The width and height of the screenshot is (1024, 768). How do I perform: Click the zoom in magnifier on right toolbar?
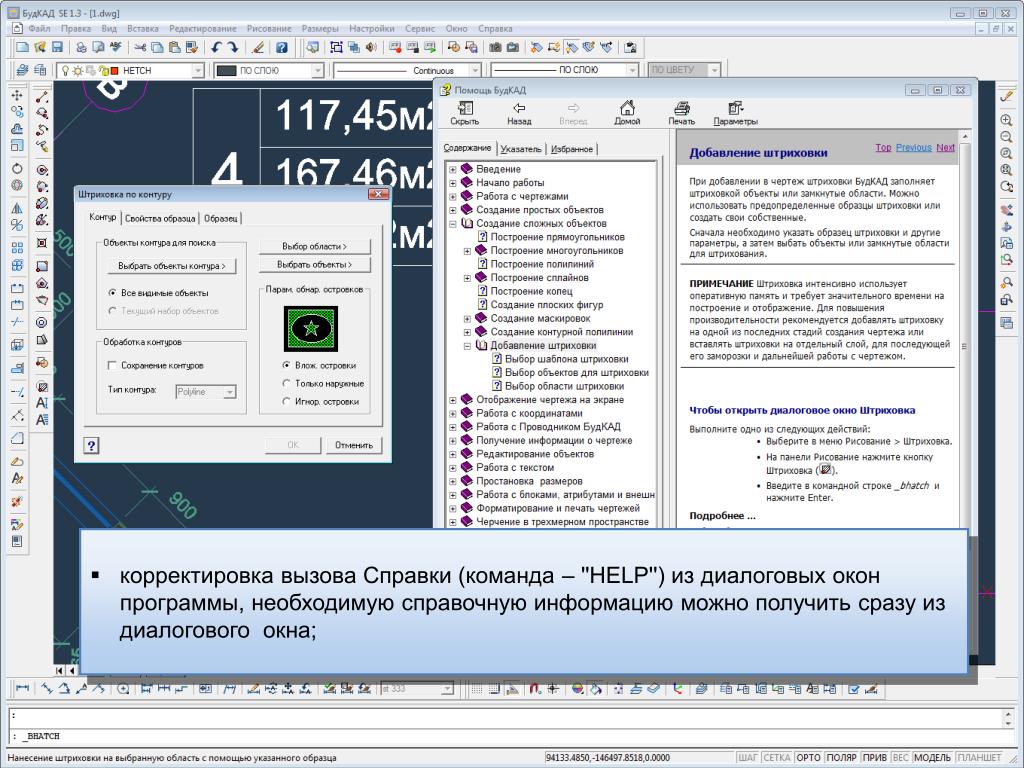pos(1006,120)
